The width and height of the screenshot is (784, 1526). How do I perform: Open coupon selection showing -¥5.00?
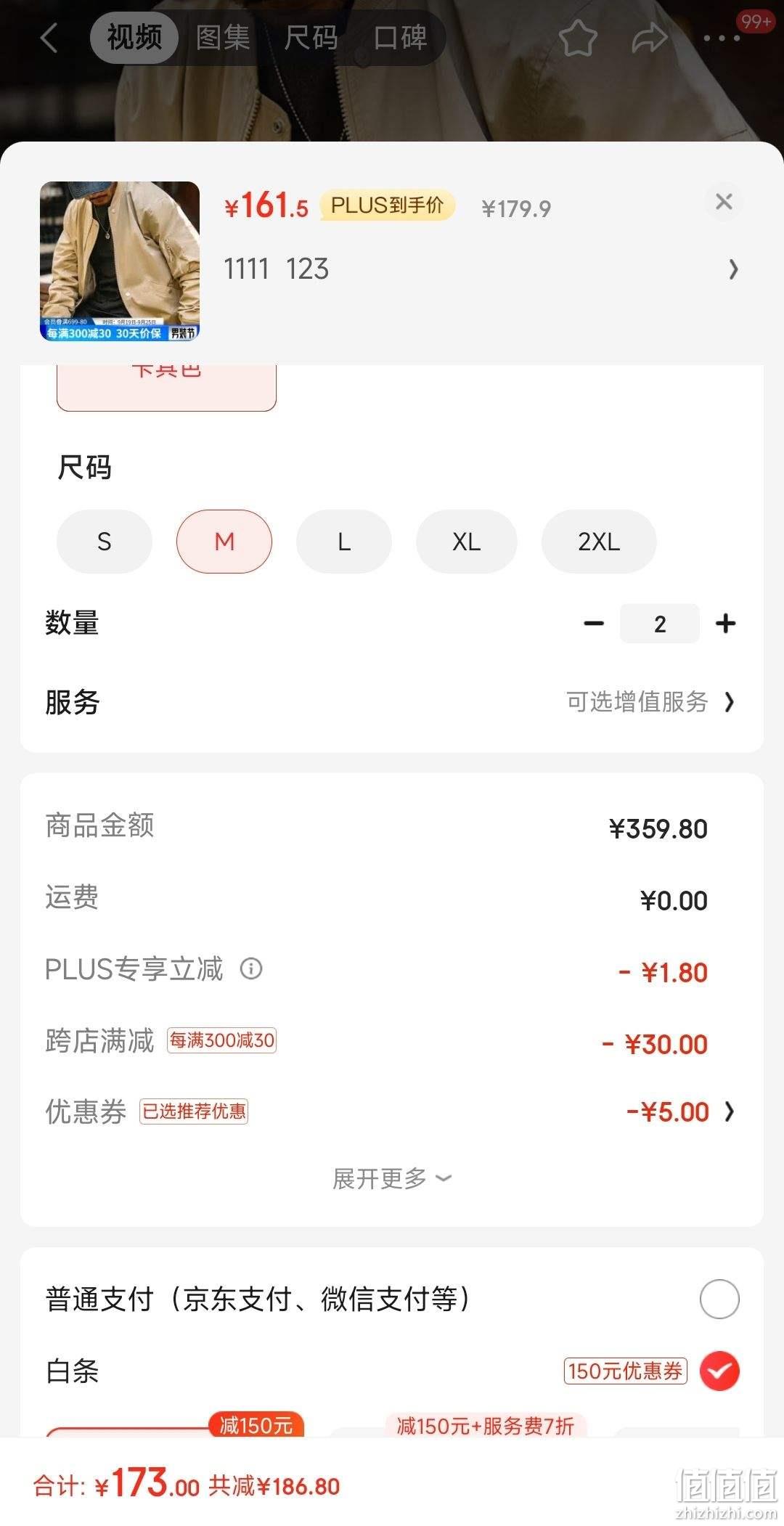point(681,1111)
